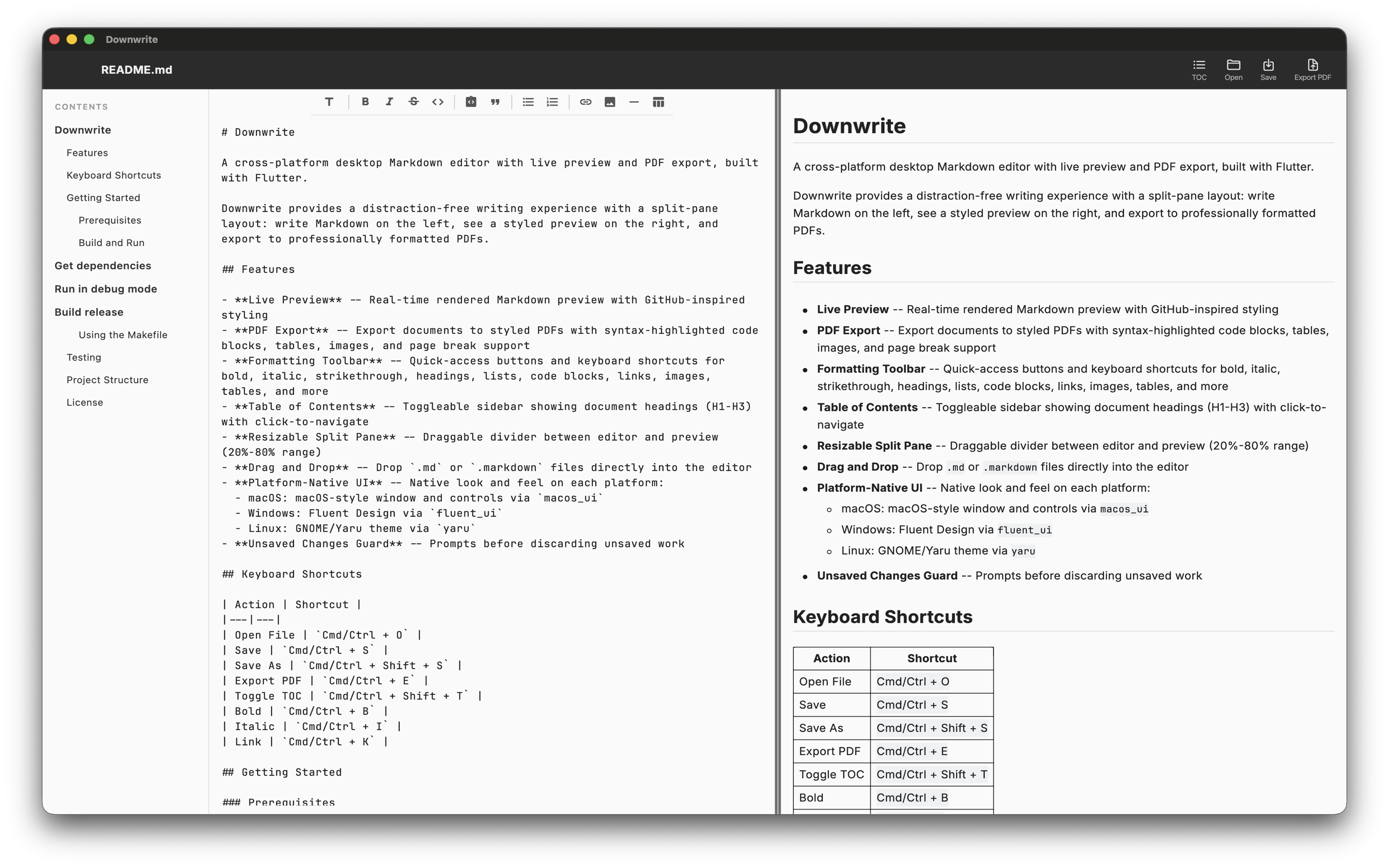Select the italic formatting icon
1389x868 pixels.
[x=390, y=102]
